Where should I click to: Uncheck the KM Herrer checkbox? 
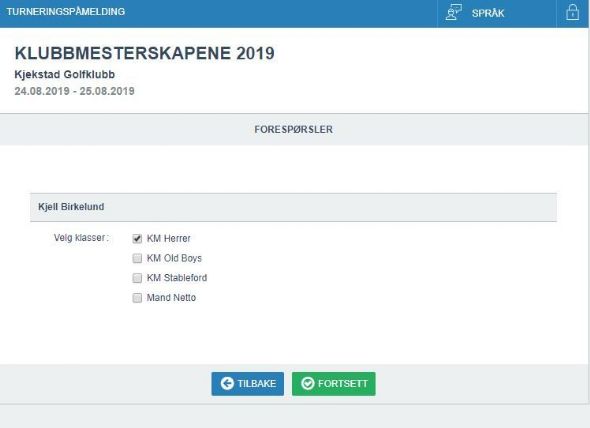tap(137, 239)
